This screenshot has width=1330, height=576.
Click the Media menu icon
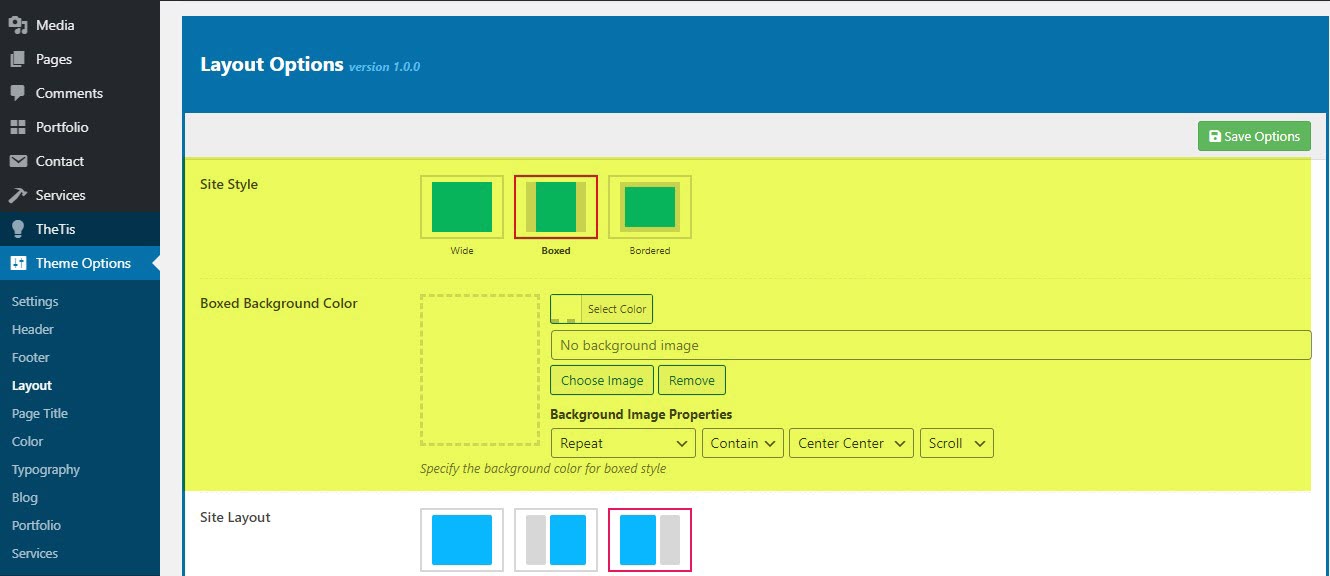click(18, 25)
